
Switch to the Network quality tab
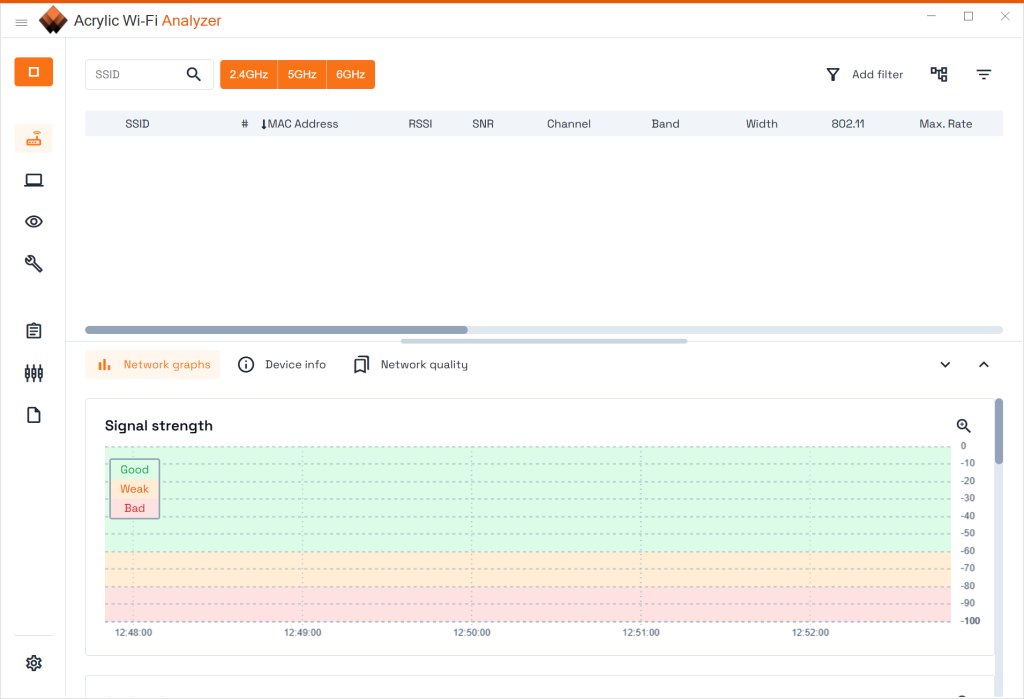coord(411,365)
